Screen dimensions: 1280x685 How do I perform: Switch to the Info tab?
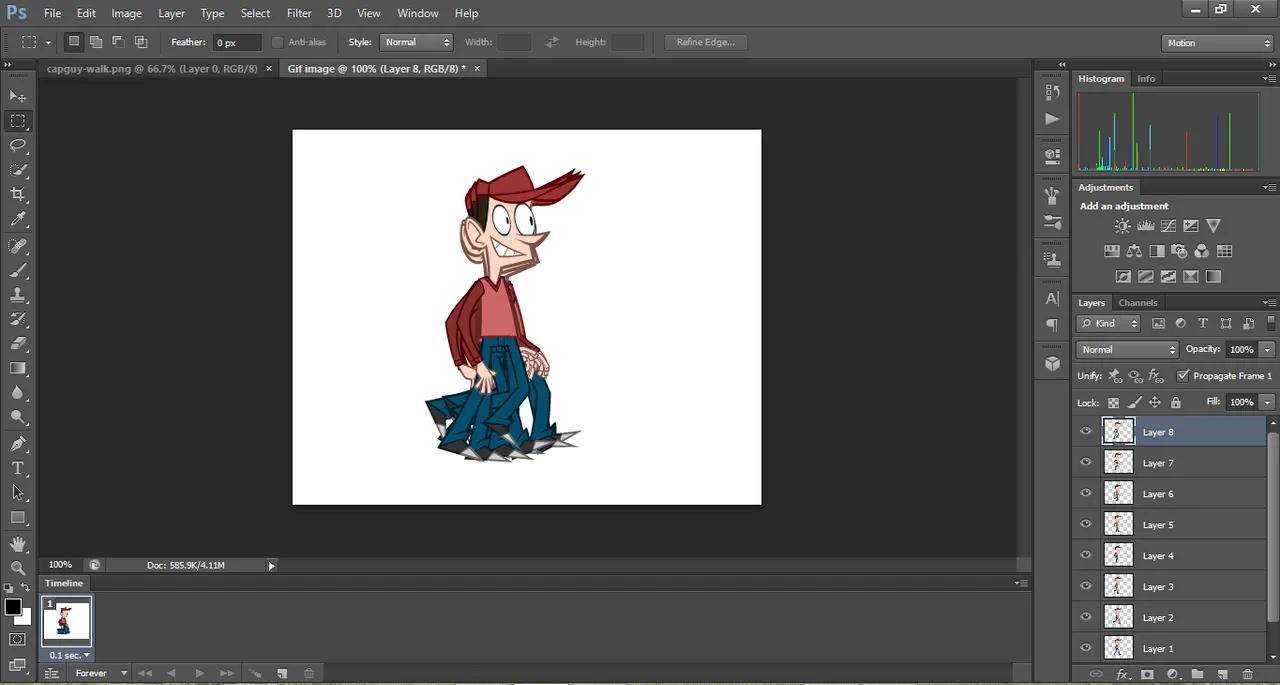(1146, 78)
